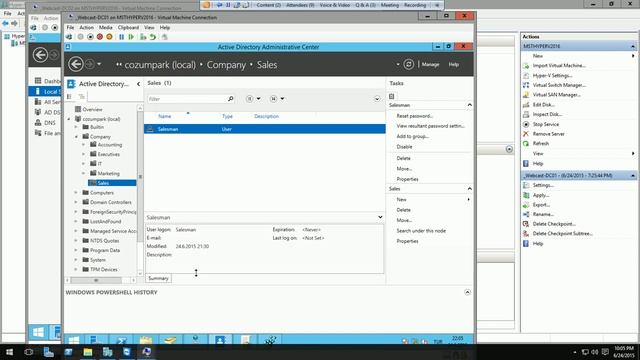
Task: Click Add to group task
Action: coord(413,136)
